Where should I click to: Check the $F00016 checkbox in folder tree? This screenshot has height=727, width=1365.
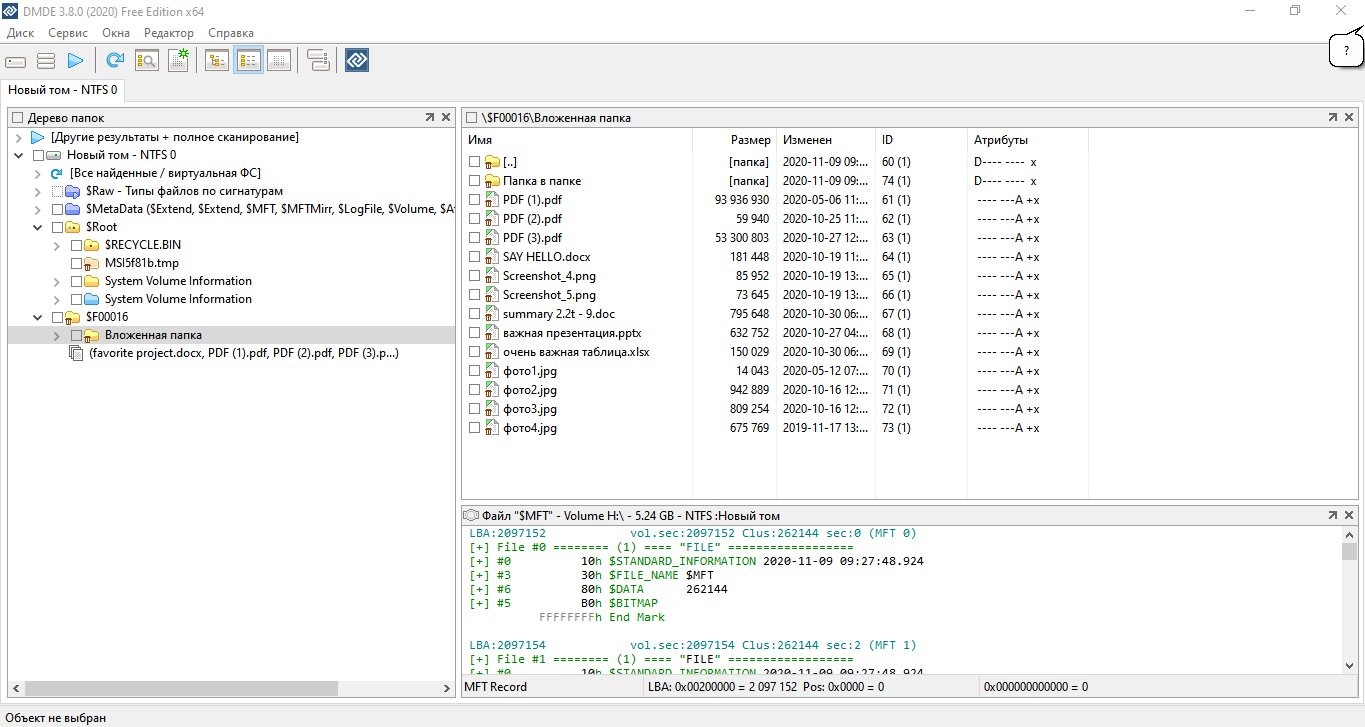[57, 317]
